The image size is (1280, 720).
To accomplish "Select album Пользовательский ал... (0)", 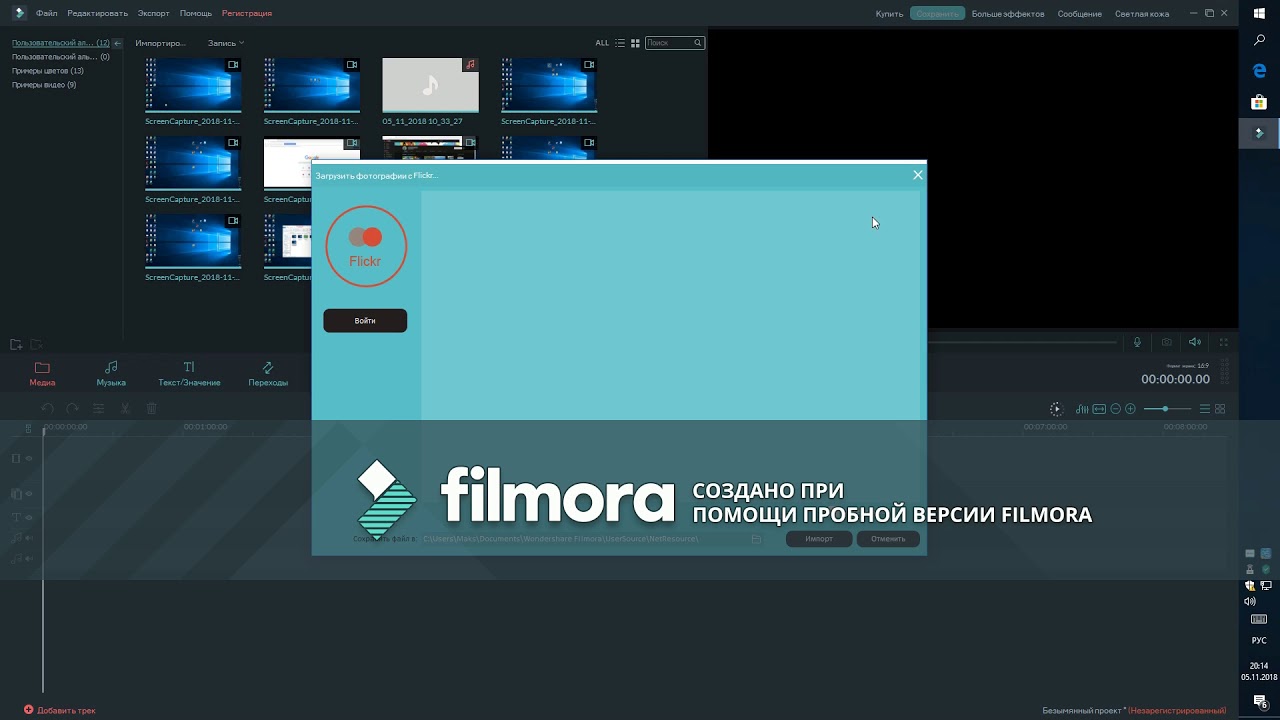I will coord(61,57).
